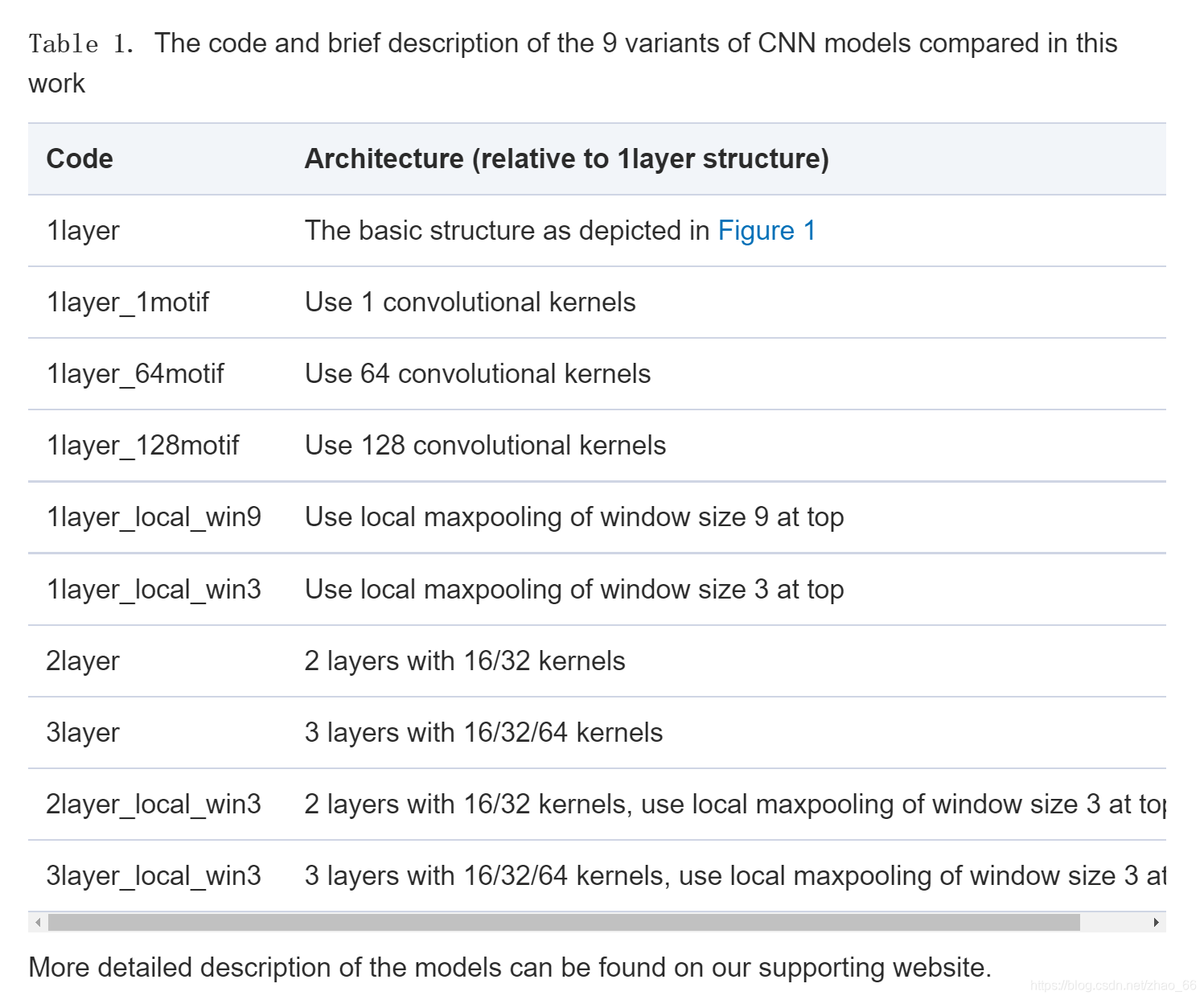This screenshot has width=1204, height=1000.
Task: Click the 'More detailed description' sentence
Action: point(509,967)
